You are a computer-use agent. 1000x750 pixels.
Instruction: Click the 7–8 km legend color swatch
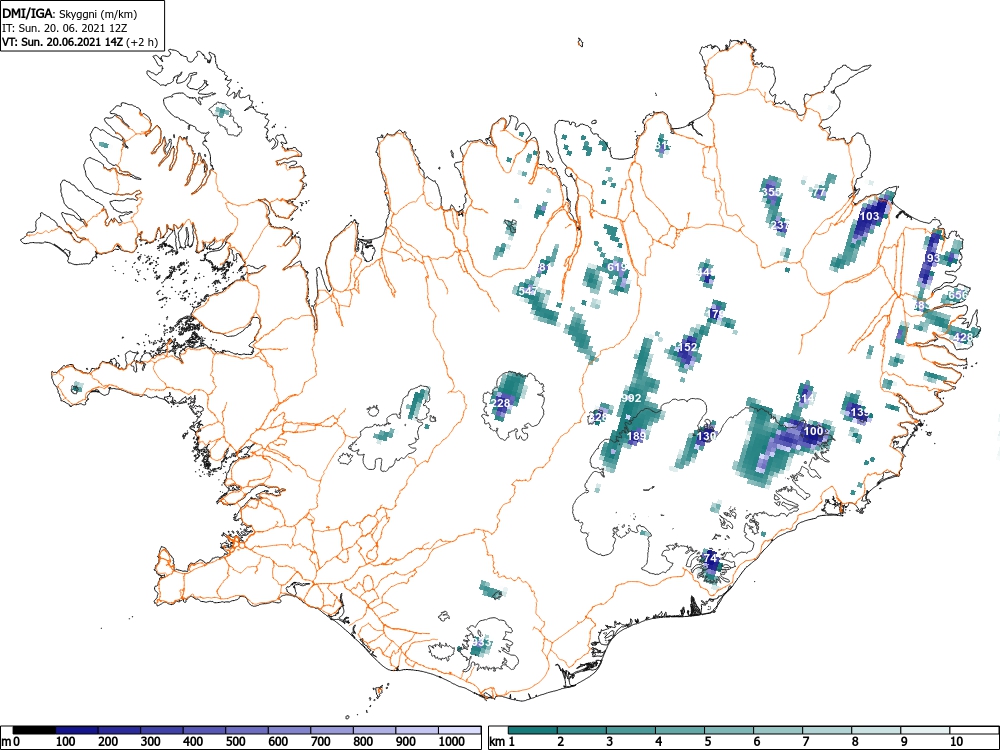pos(827,730)
